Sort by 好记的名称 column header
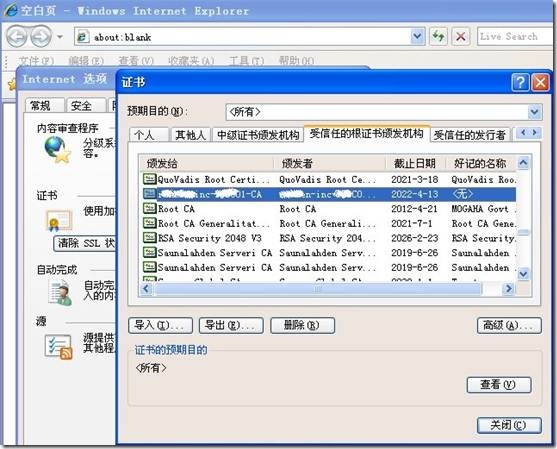This screenshot has height=449, width=557. coord(480,164)
